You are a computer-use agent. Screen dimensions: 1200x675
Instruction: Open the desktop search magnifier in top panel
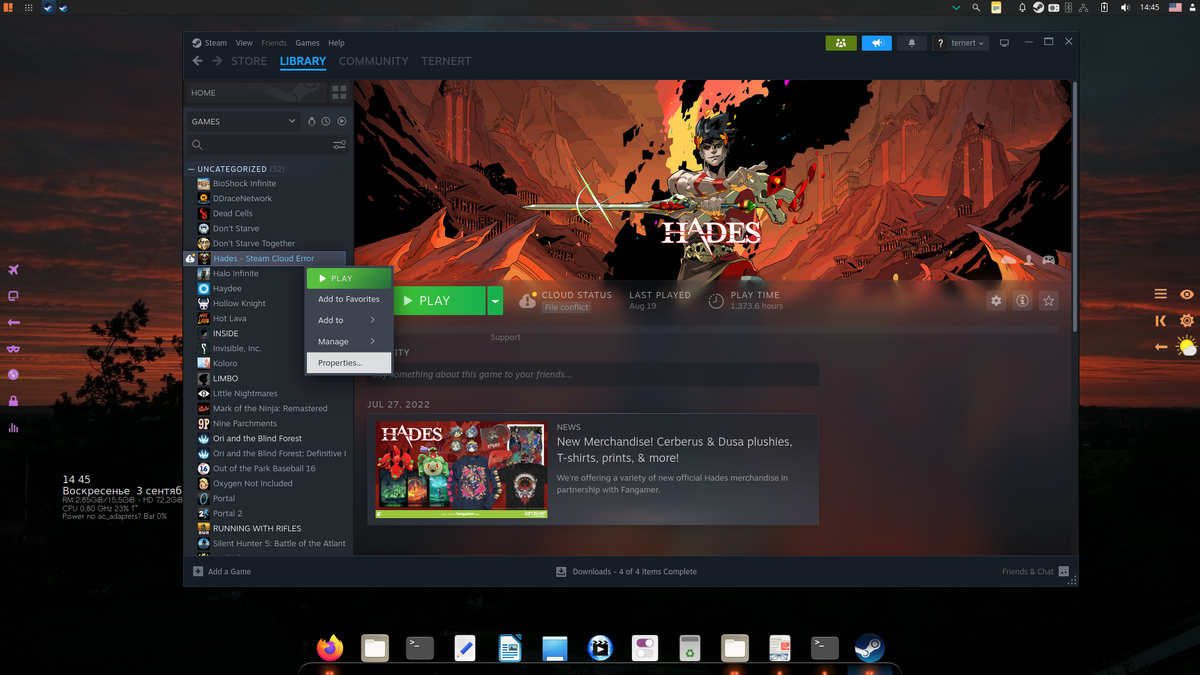(976, 7)
